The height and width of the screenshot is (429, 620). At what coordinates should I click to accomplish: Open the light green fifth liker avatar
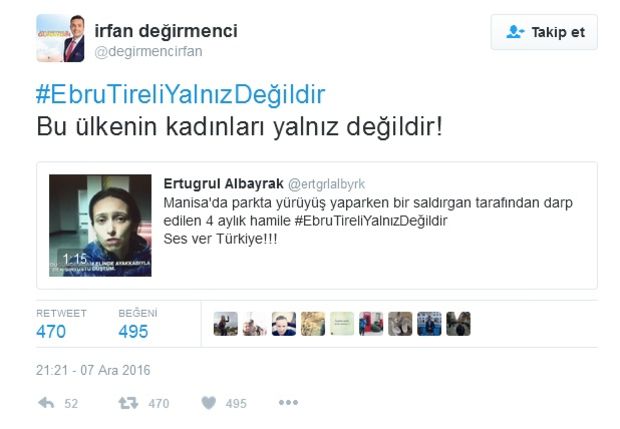[342, 324]
